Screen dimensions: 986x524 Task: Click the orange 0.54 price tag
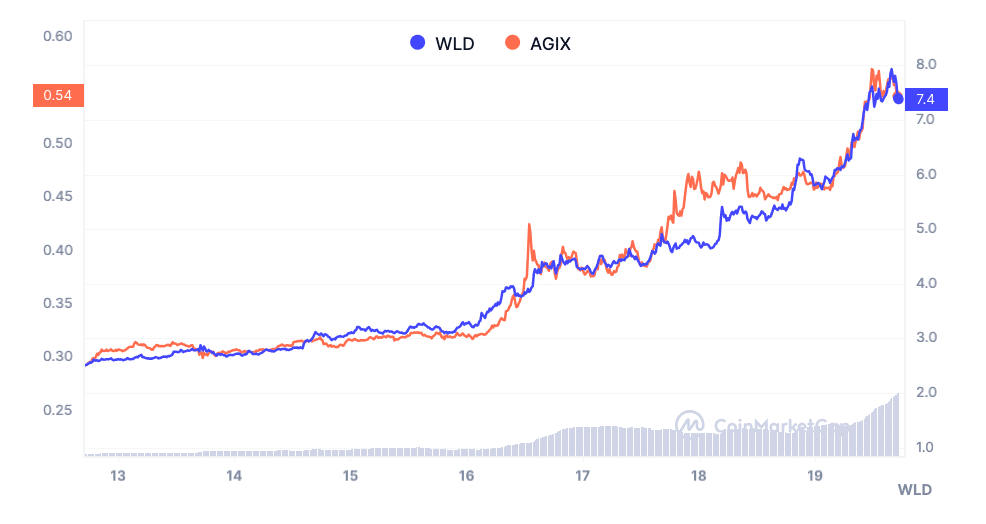(58, 96)
